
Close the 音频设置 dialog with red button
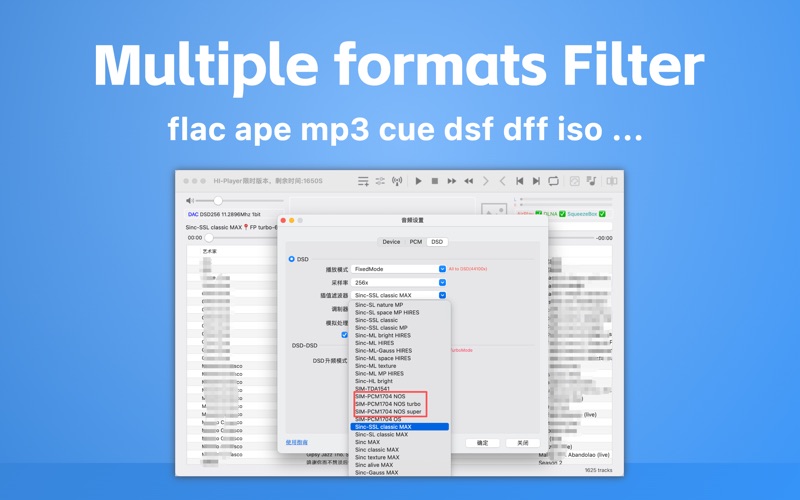coord(283,220)
